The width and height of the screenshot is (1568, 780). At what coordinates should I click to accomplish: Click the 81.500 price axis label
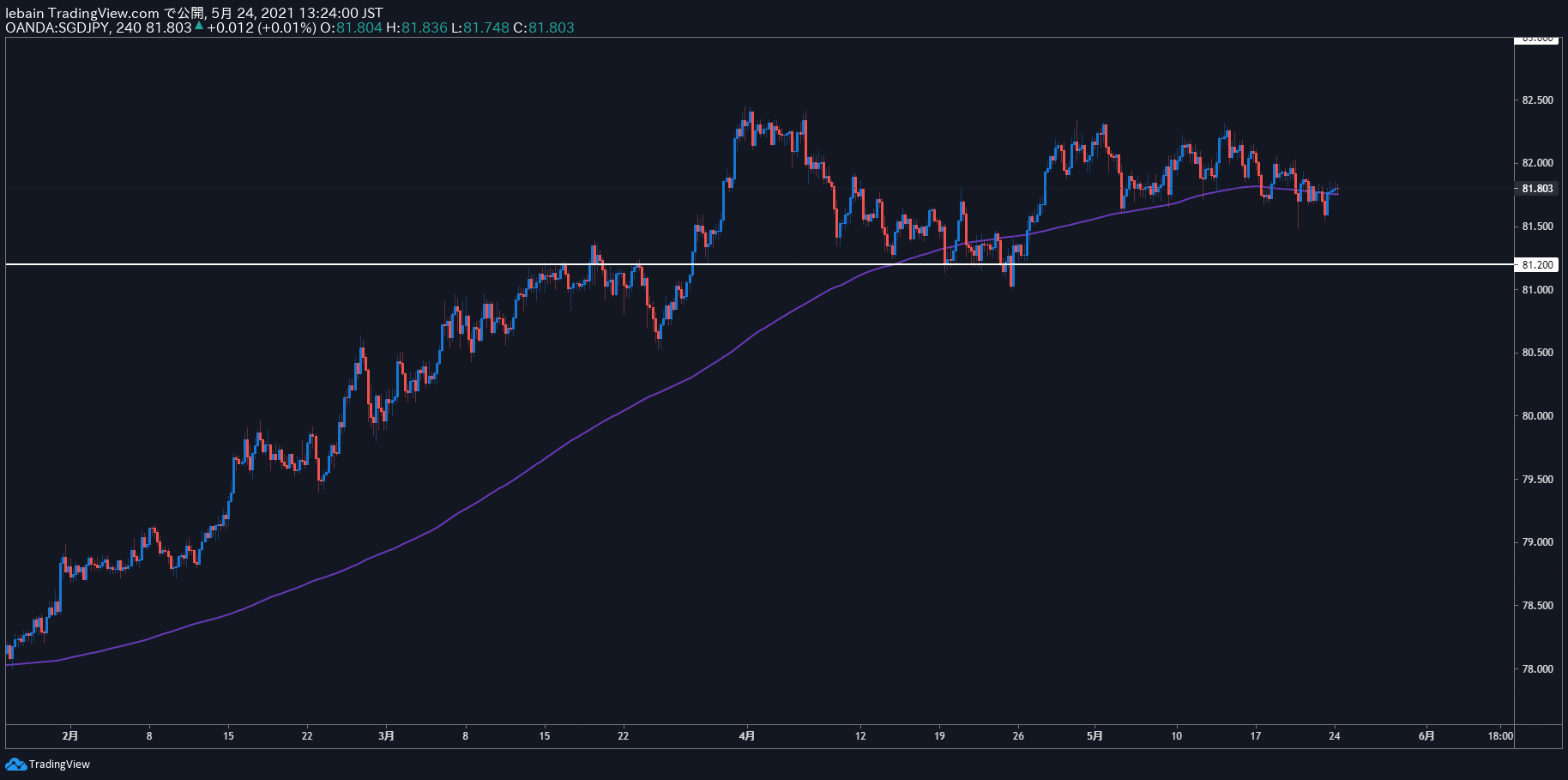tap(1537, 227)
